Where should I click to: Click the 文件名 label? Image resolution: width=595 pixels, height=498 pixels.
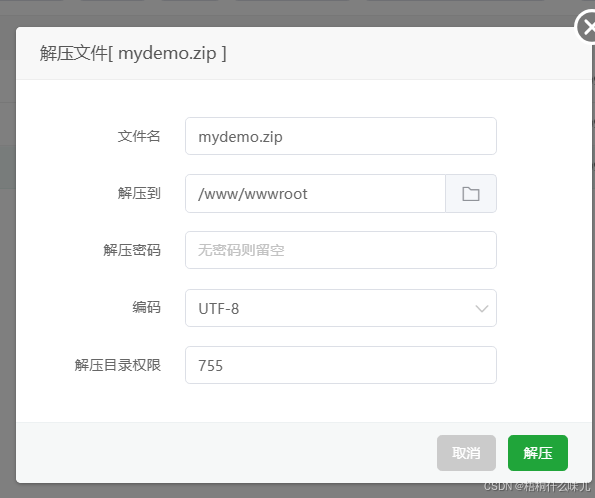pos(139,136)
